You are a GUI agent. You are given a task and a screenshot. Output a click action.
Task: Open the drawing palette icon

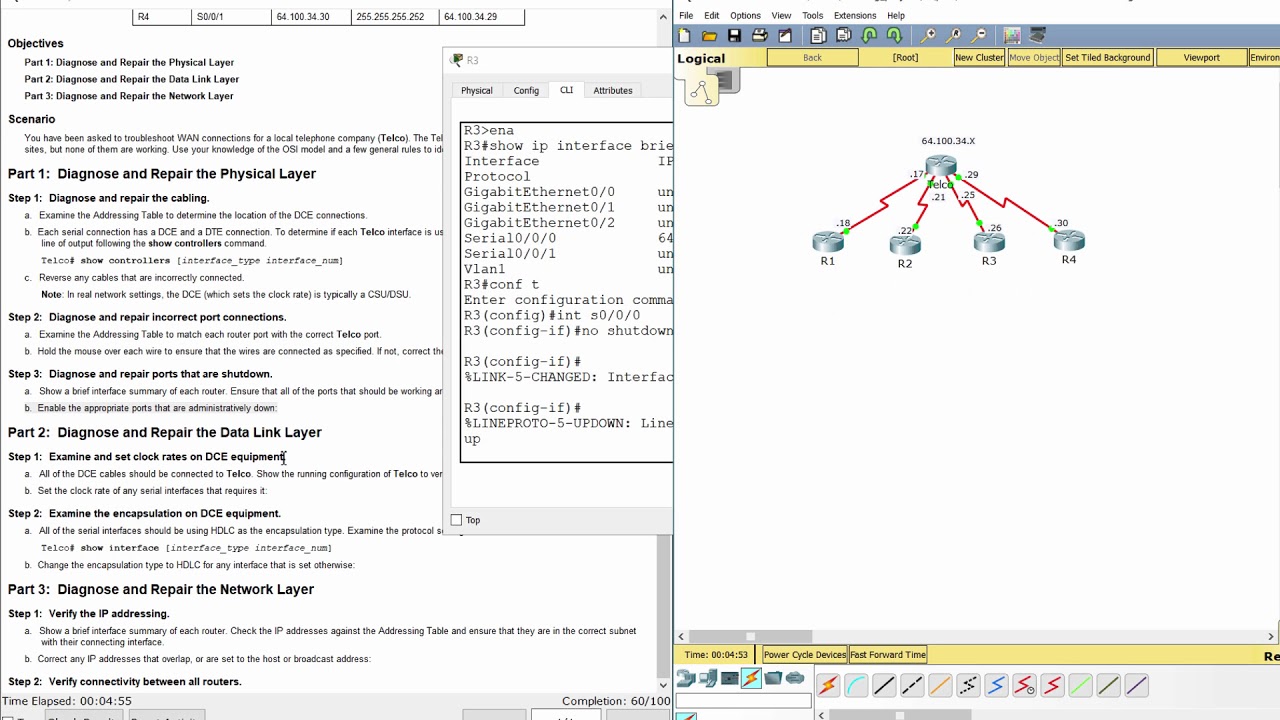point(1012,36)
